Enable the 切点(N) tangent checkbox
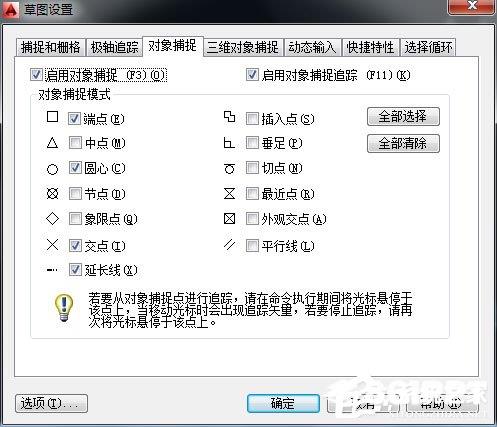This screenshot has height=427, width=497. (x=252, y=168)
